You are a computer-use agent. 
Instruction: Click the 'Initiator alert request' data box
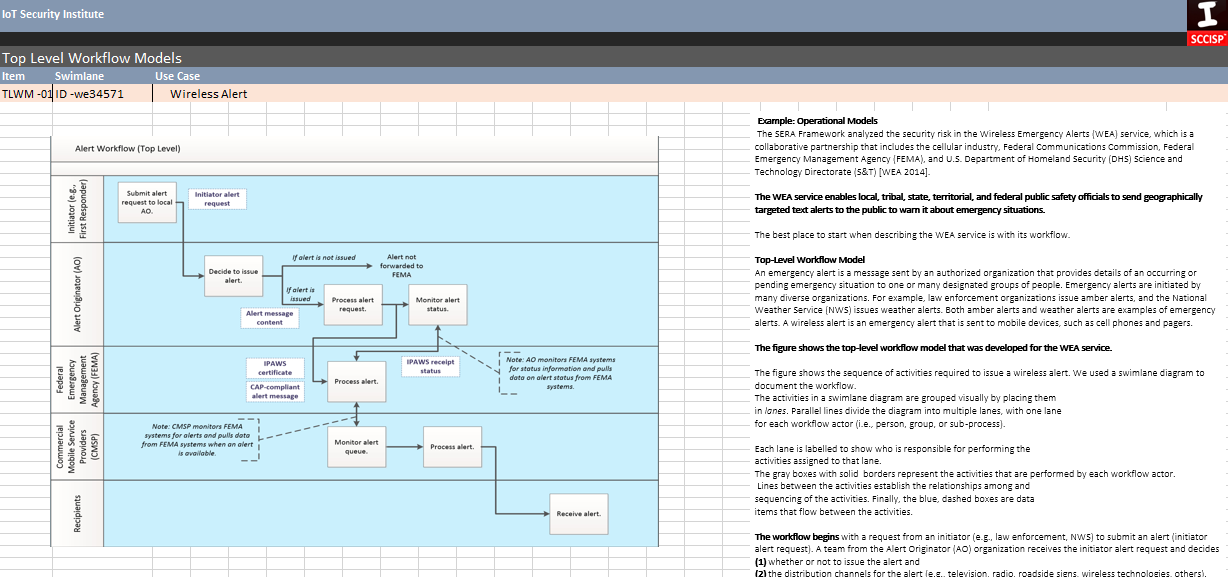coord(217,199)
